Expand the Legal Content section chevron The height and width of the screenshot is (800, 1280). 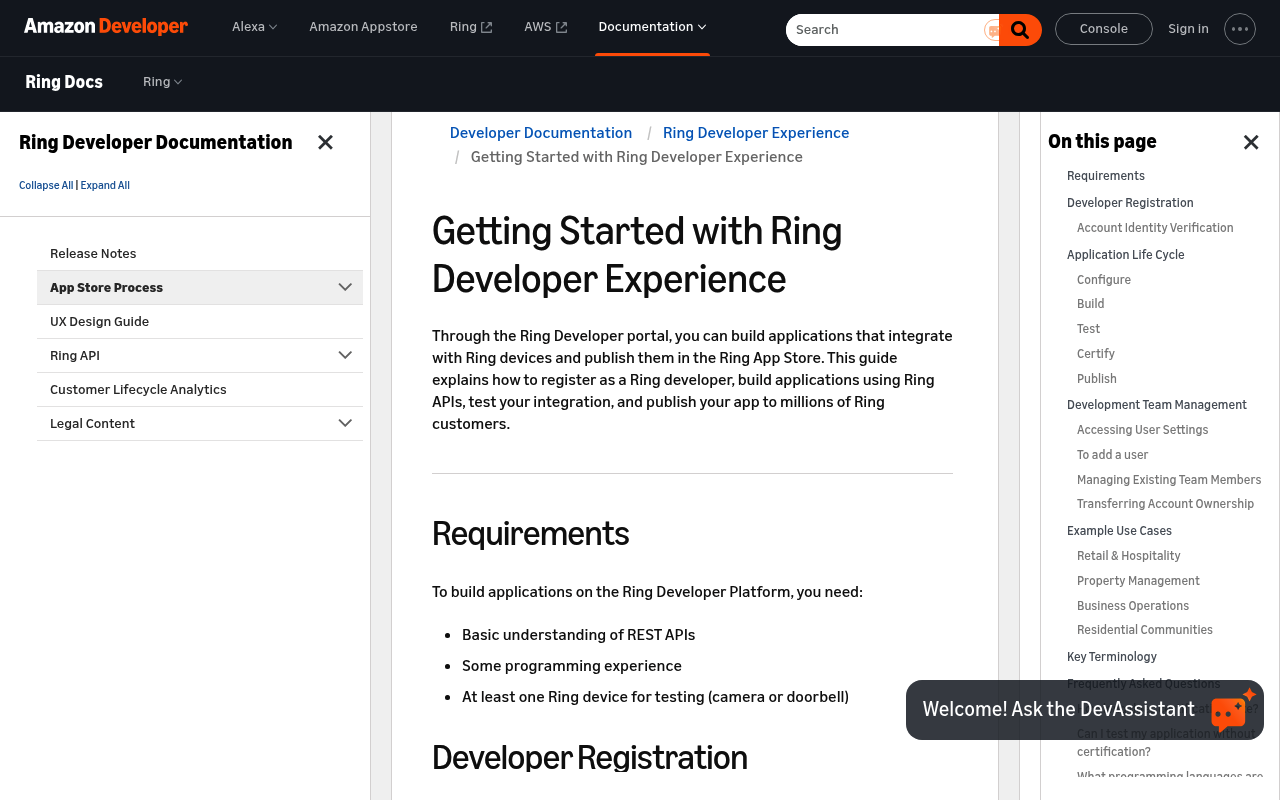345,423
